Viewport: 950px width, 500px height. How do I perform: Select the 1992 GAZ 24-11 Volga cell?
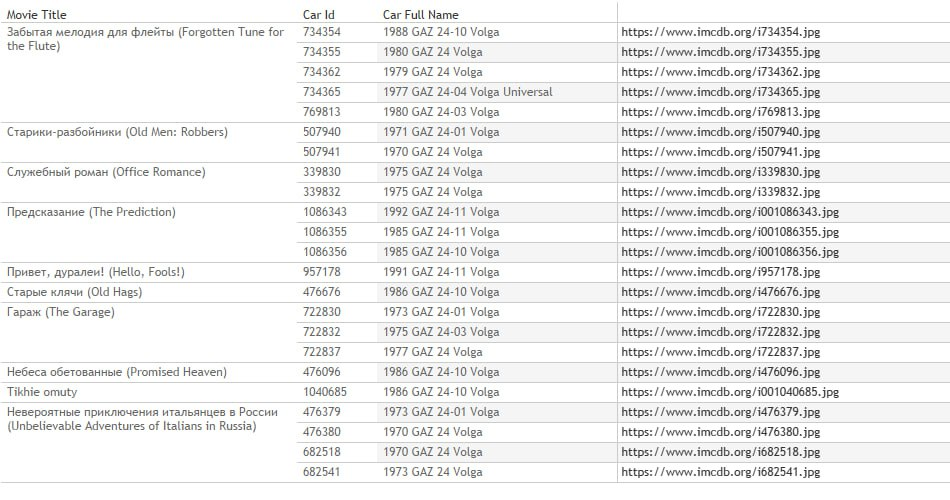[x=441, y=212]
